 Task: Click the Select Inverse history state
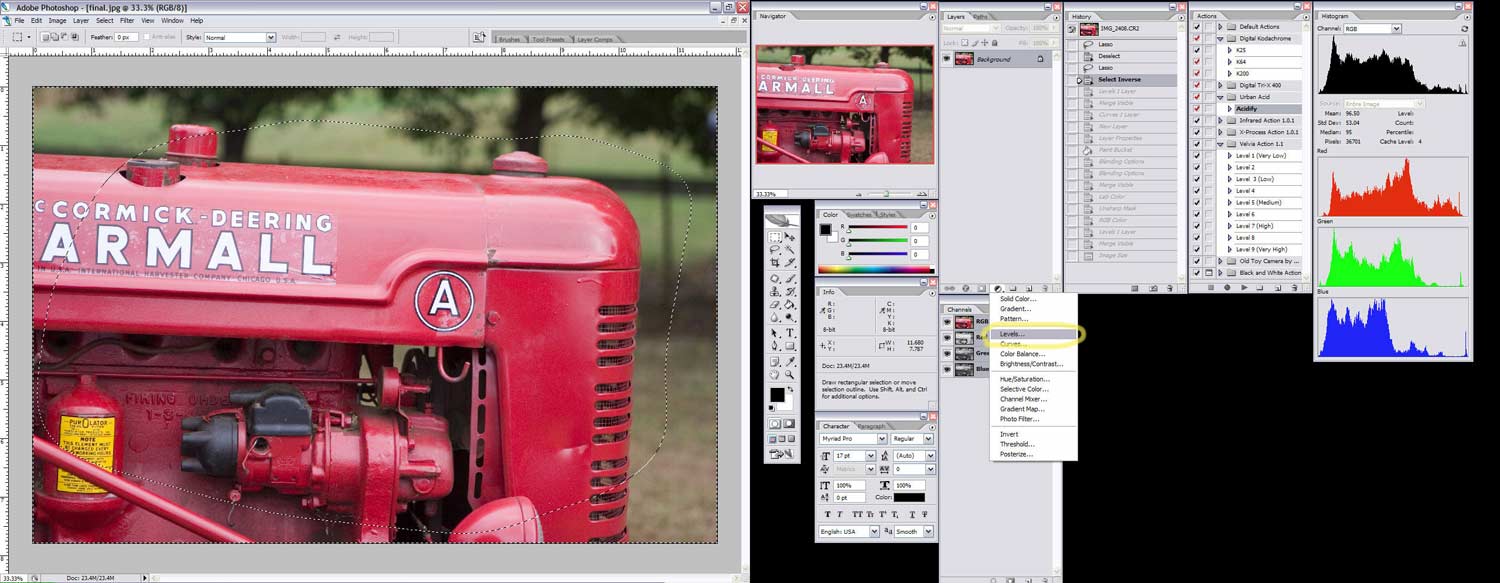coord(1119,79)
